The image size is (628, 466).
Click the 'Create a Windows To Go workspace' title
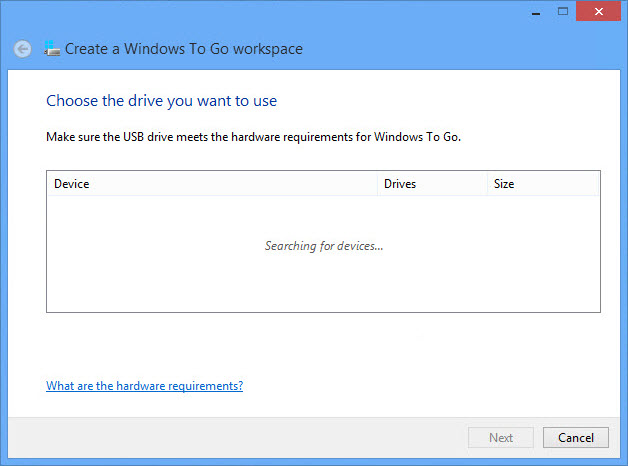click(x=184, y=49)
